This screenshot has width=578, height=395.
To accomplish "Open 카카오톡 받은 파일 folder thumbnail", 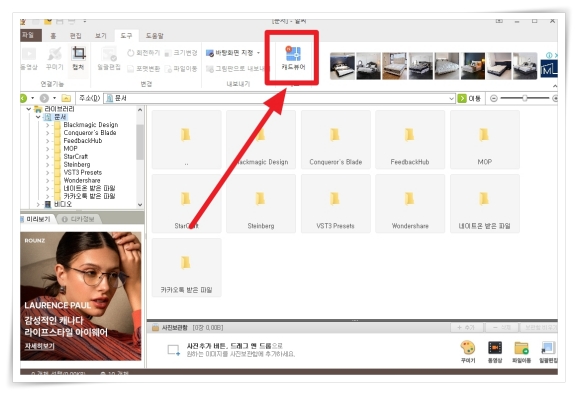I will tap(187, 268).
